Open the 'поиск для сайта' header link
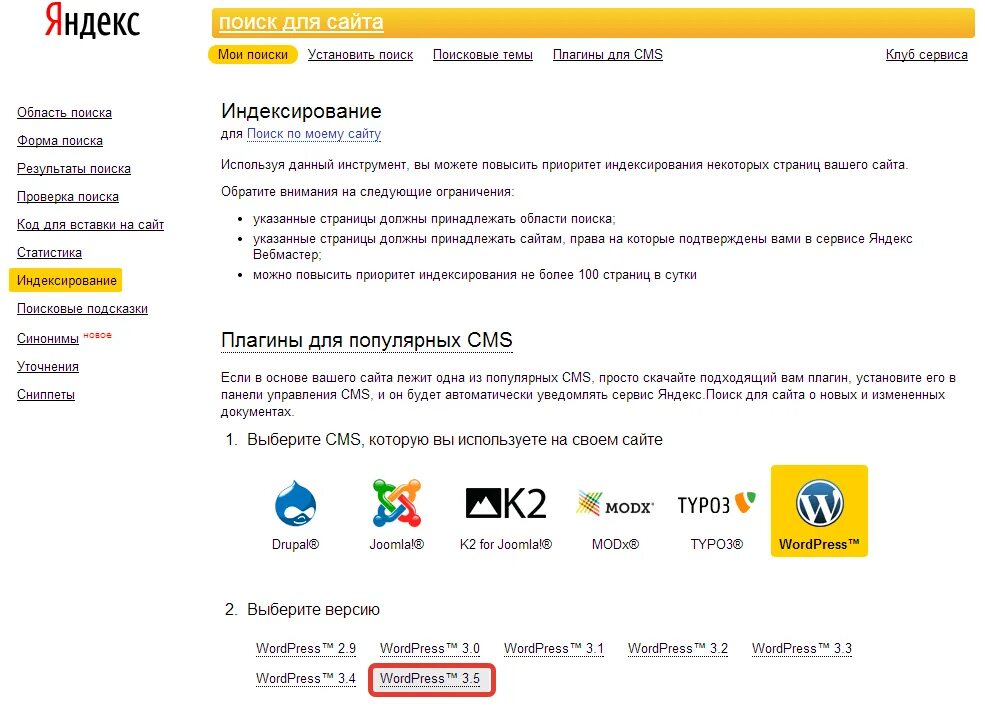Viewport: 985px width, 712px height. tap(301, 22)
